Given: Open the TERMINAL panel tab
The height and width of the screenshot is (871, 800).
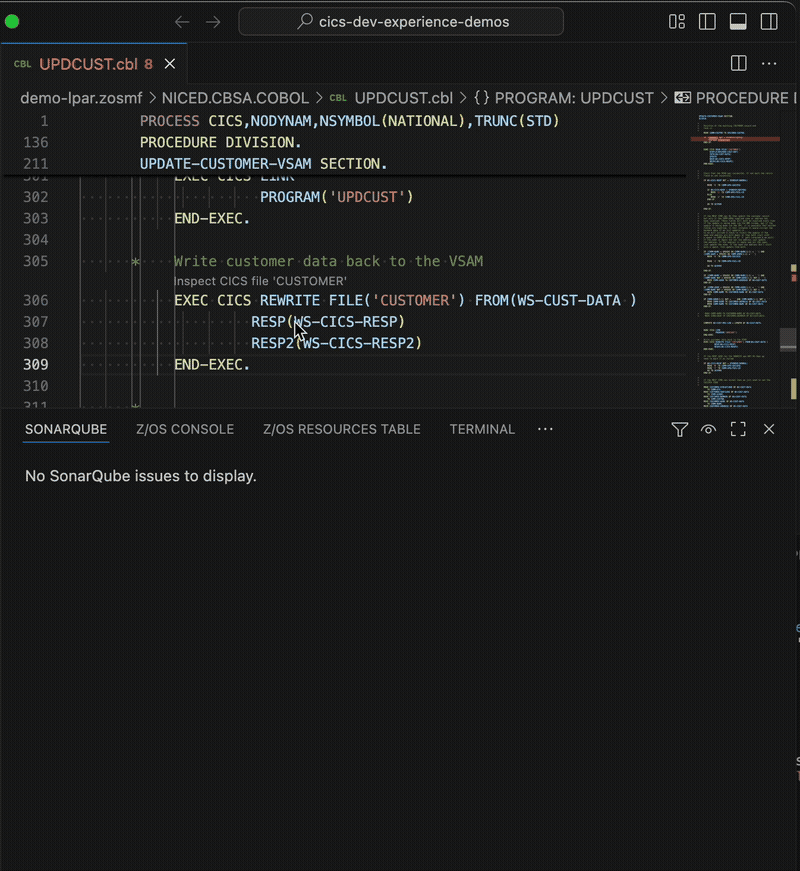Looking at the screenshot, I should pyautogui.click(x=482, y=429).
